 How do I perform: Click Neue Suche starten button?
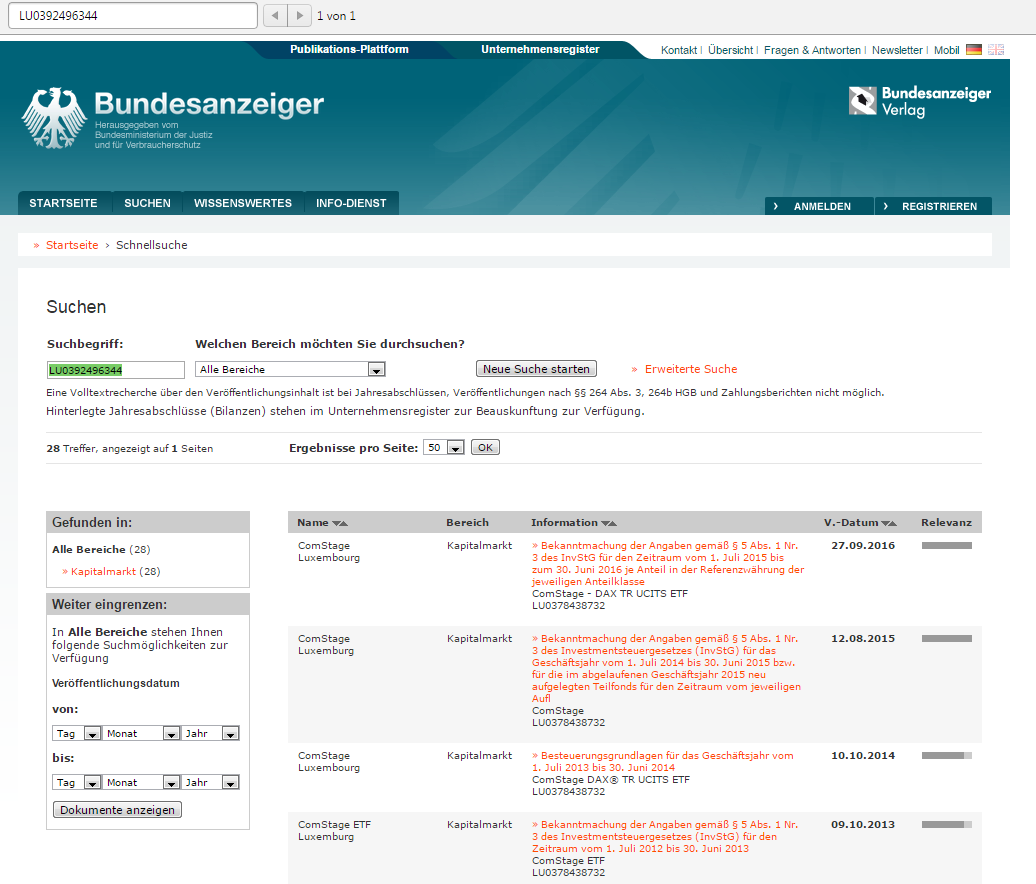coord(536,369)
